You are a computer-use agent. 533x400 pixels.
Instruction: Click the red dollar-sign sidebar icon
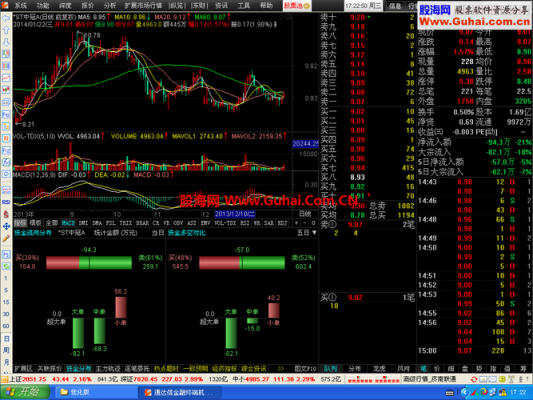pyautogui.click(x=6, y=214)
